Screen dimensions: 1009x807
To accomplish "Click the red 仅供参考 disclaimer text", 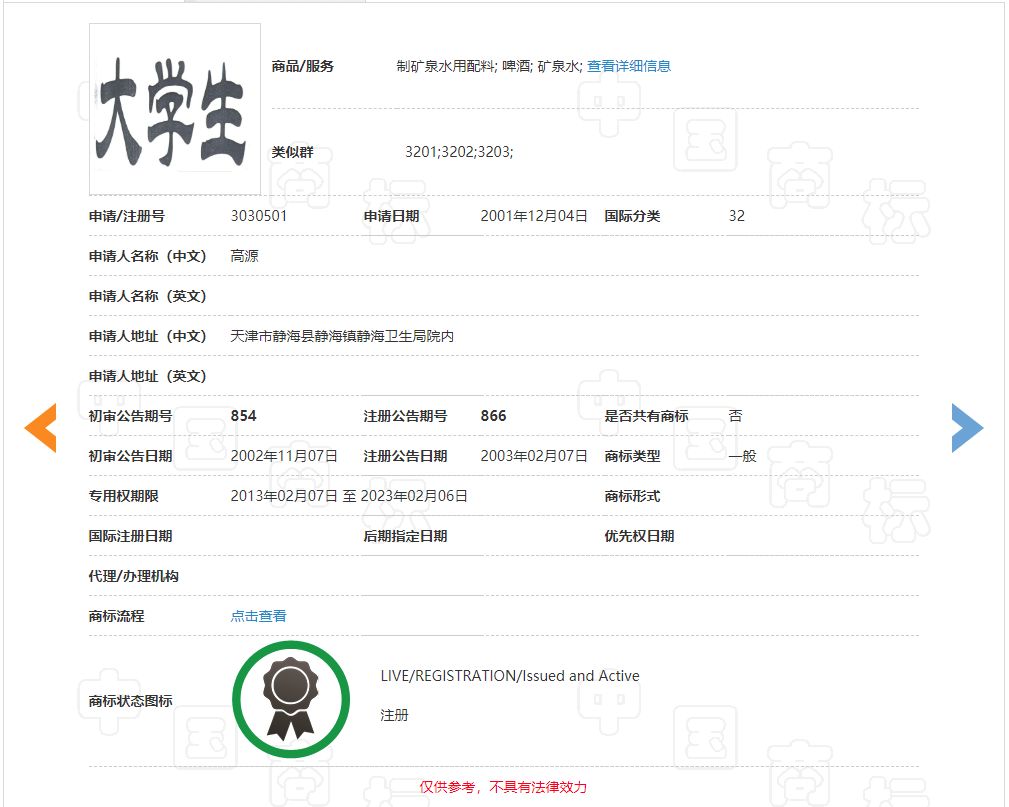I will pos(503,787).
